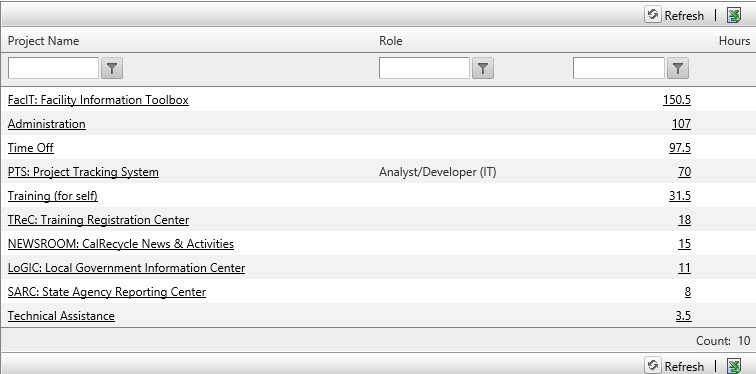Open SARC: State Agency Reporting Center link

click(x=107, y=292)
